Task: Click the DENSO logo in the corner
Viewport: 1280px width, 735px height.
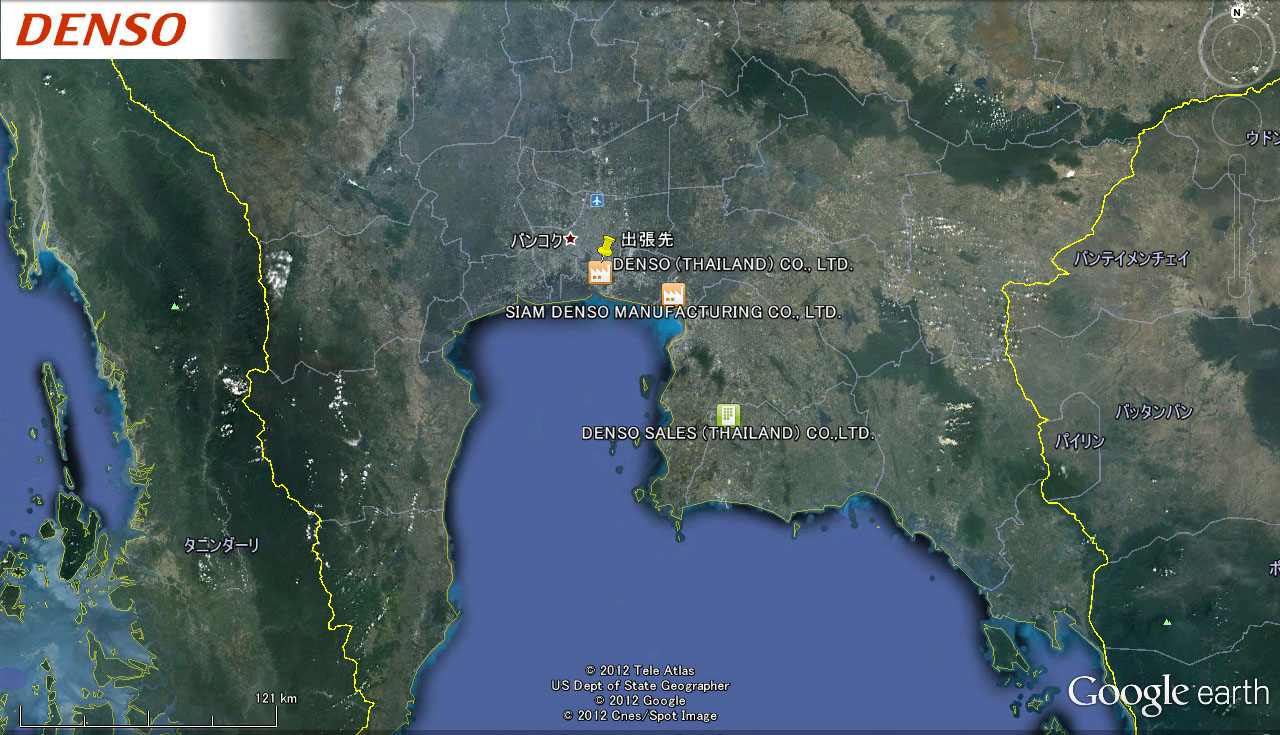Action: tap(102, 30)
